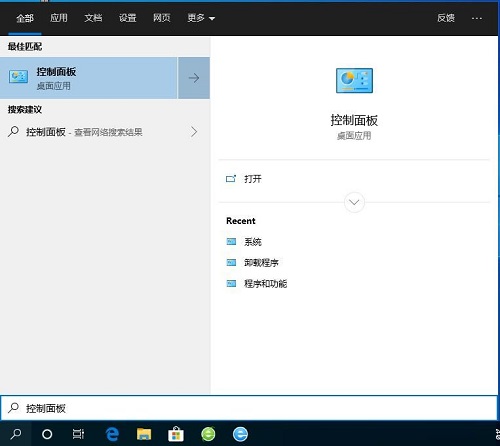Click the 控制面板 title in preview pane
This screenshot has width=500, height=446.
coord(354,120)
